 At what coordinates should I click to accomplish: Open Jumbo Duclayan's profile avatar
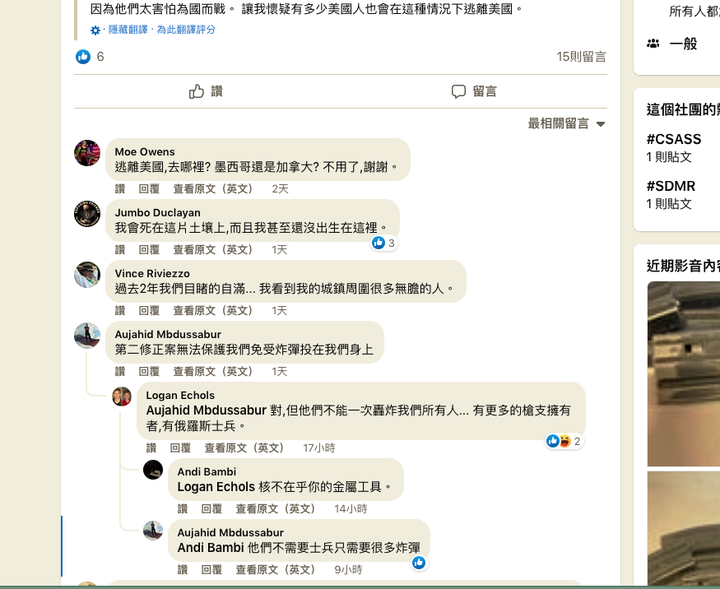tap(87, 214)
